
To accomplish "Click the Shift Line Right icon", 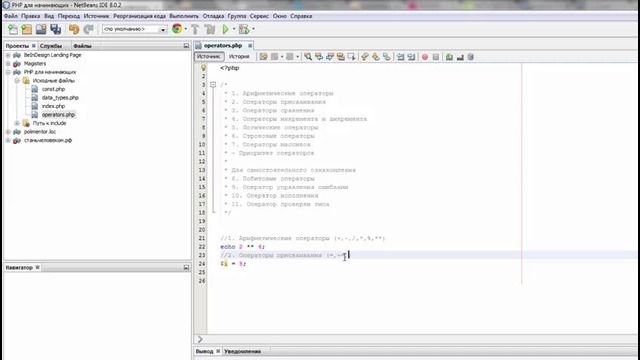I will 411,57.
